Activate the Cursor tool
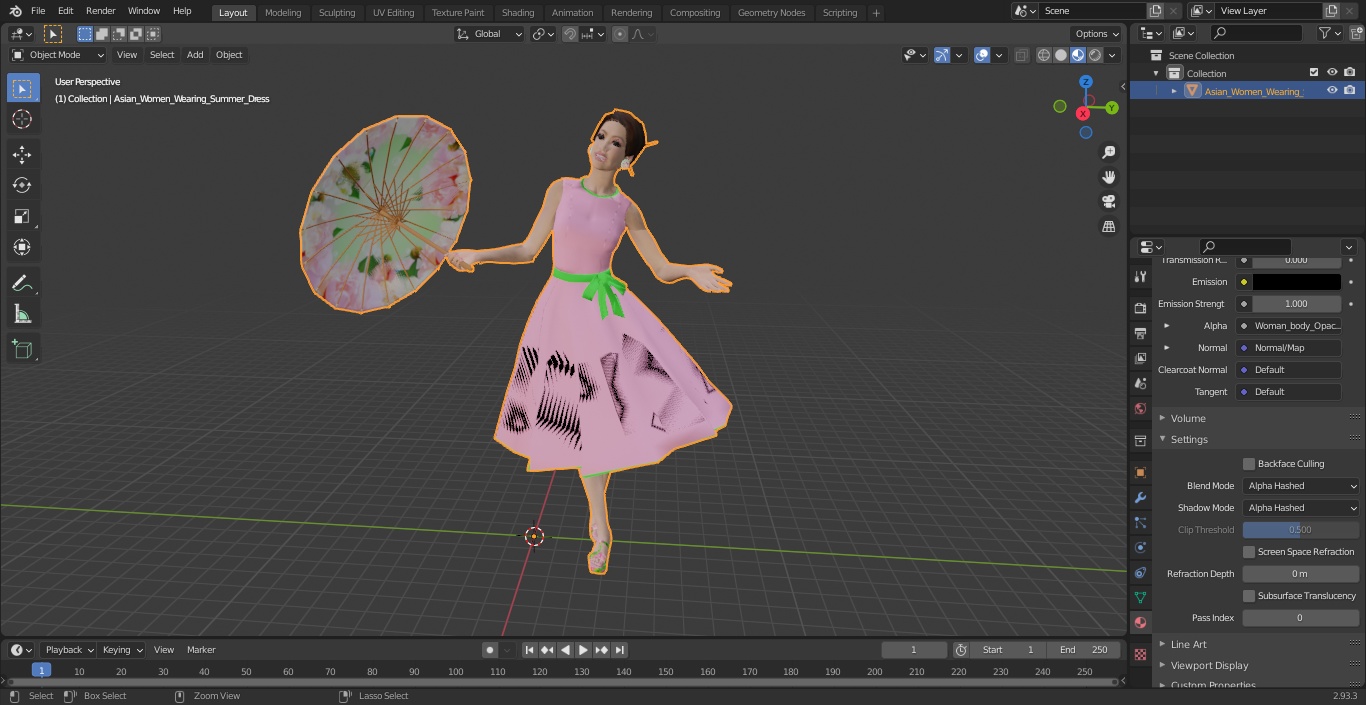 22,119
